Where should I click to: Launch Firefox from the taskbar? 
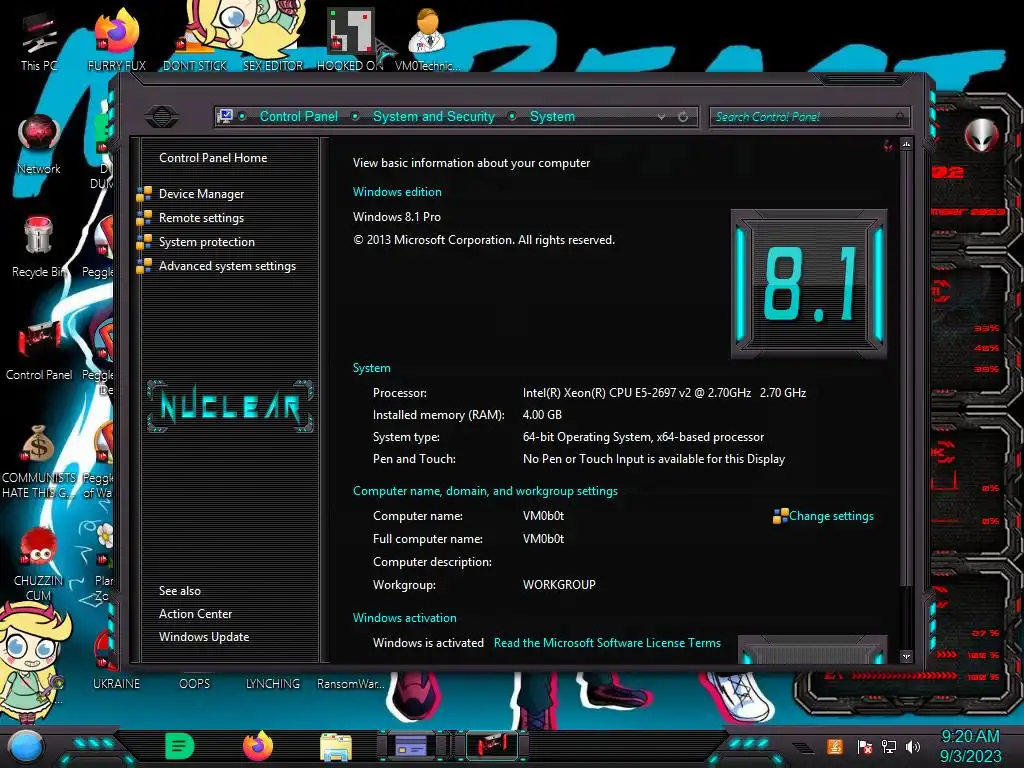pyautogui.click(x=258, y=746)
